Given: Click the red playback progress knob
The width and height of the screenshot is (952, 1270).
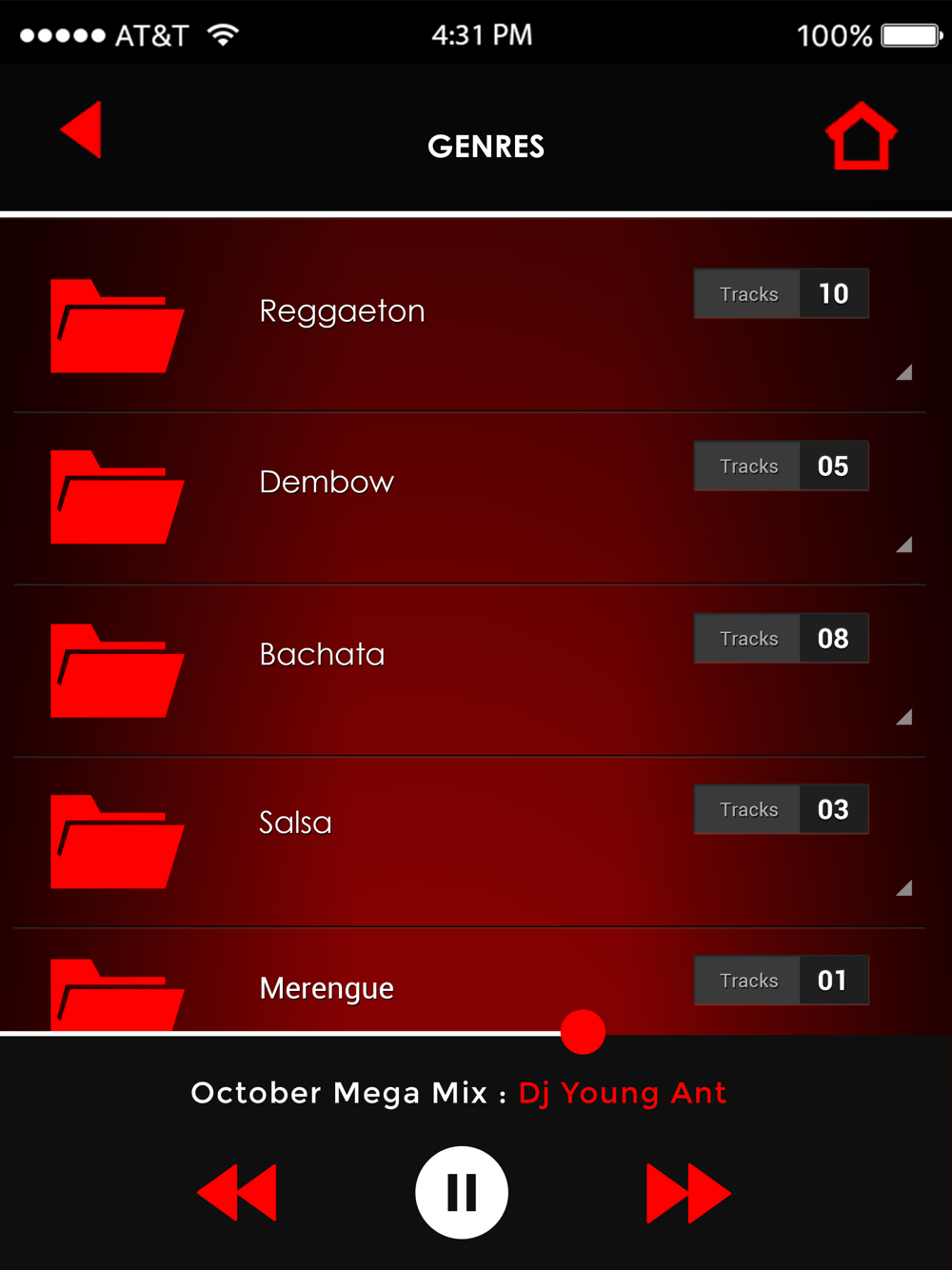Looking at the screenshot, I should 584,1032.
